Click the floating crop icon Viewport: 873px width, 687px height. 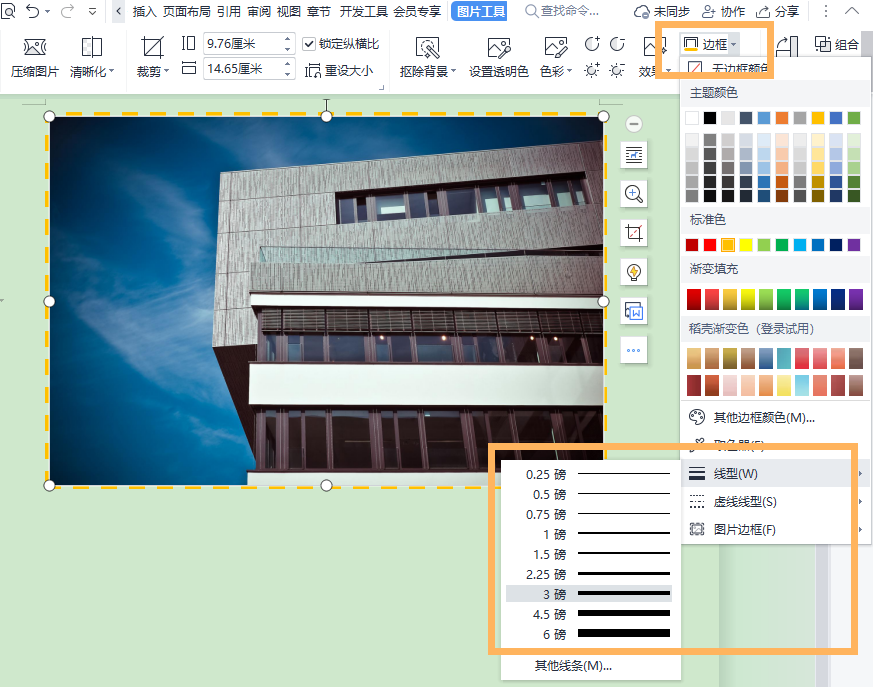coord(634,233)
